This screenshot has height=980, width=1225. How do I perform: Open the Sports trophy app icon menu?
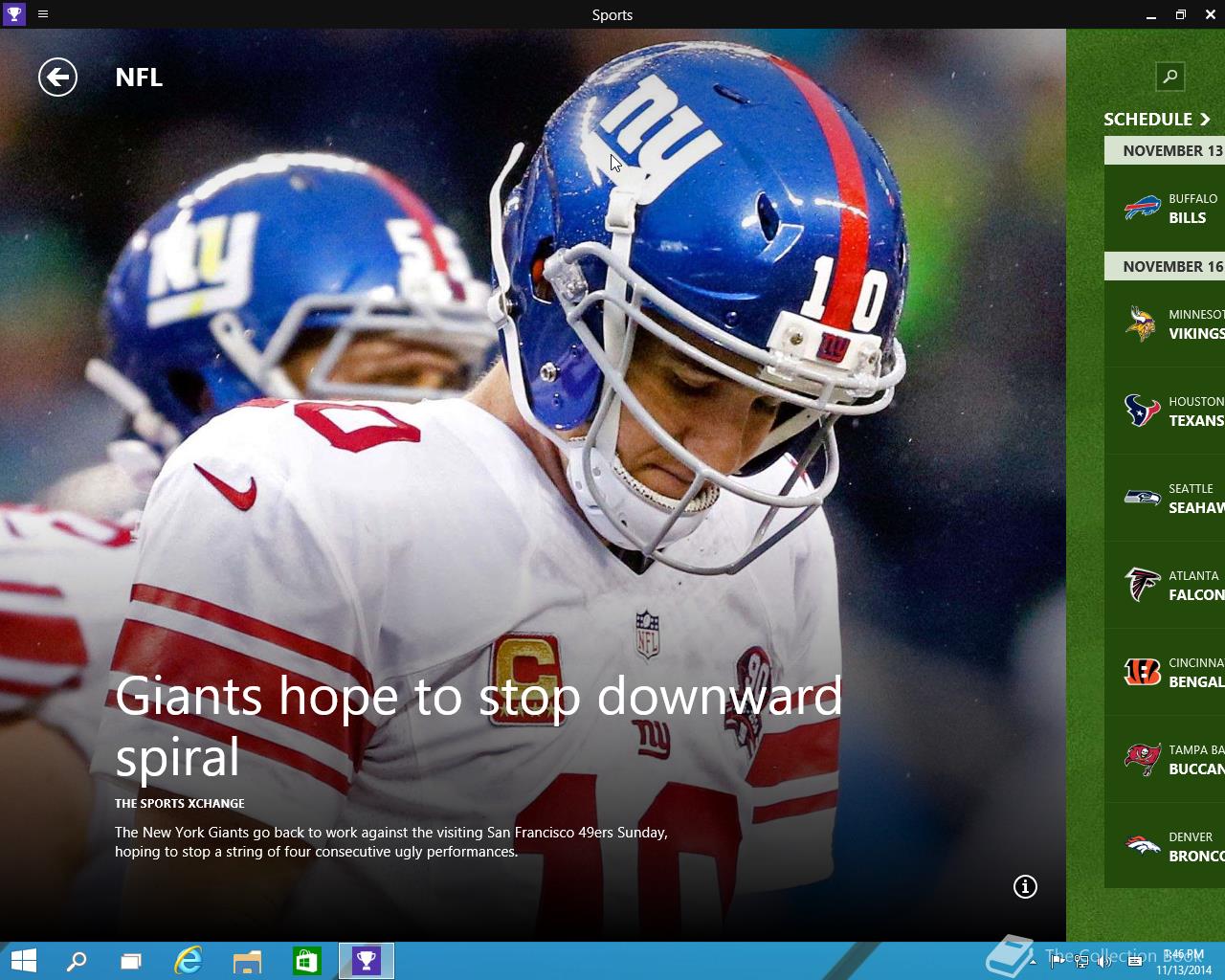(x=13, y=14)
